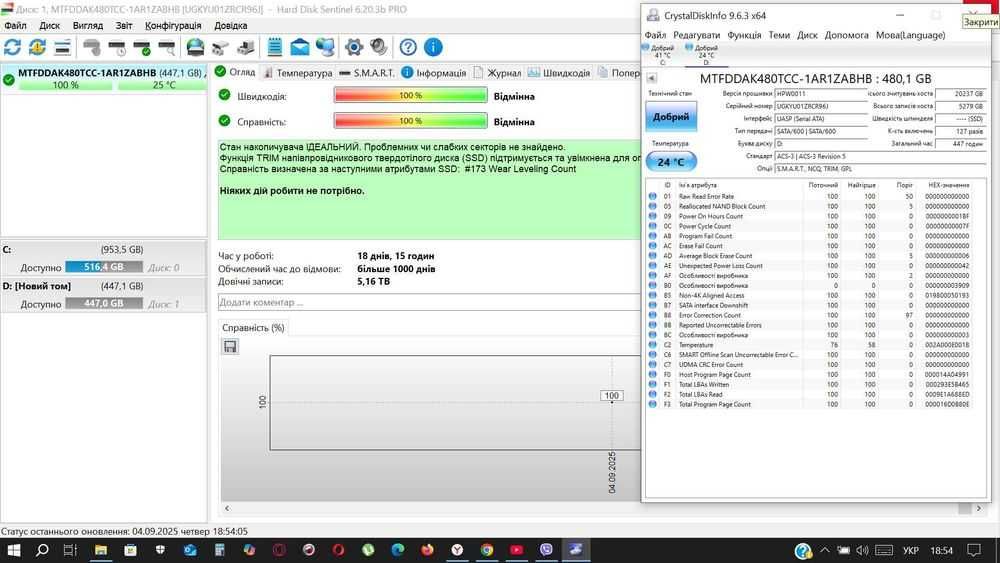Viewport: 1000px width, 563px height.
Task: Click the drive with magnifier surface test icon
Action: [167, 47]
